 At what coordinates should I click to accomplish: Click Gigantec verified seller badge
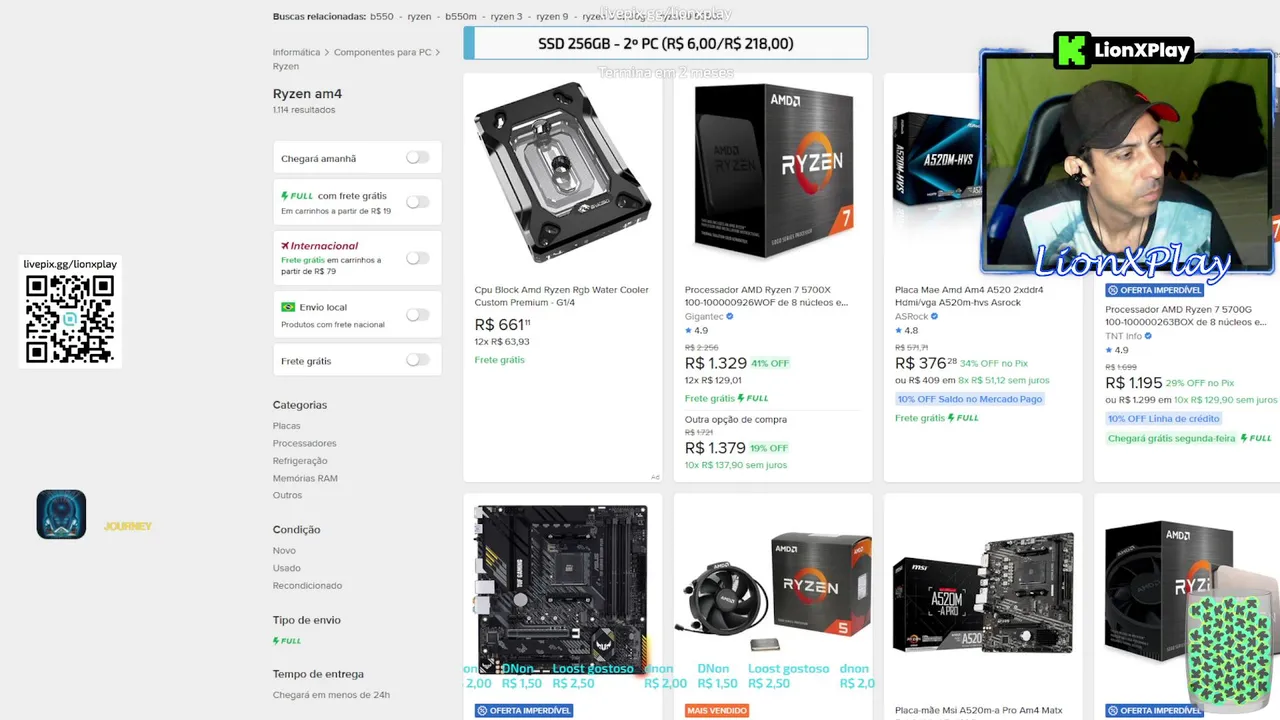(x=730, y=317)
